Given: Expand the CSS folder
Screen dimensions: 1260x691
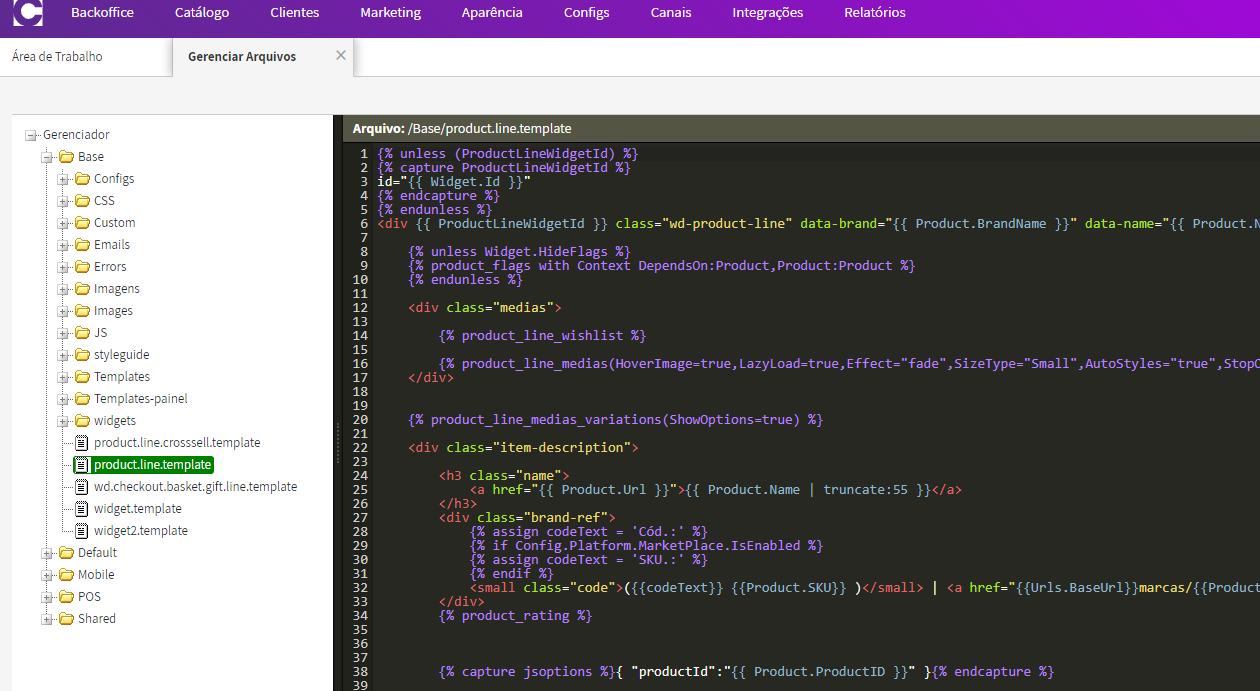Looking at the screenshot, I should pyautogui.click(x=63, y=201).
